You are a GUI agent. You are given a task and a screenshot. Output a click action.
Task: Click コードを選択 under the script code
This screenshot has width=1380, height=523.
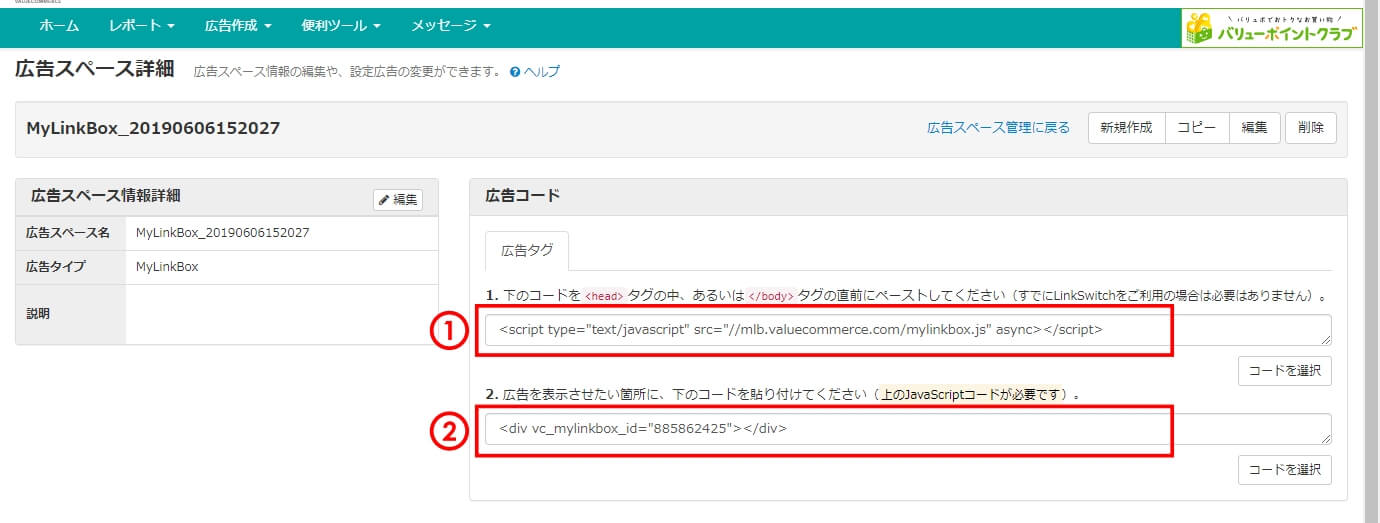pyautogui.click(x=1284, y=370)
